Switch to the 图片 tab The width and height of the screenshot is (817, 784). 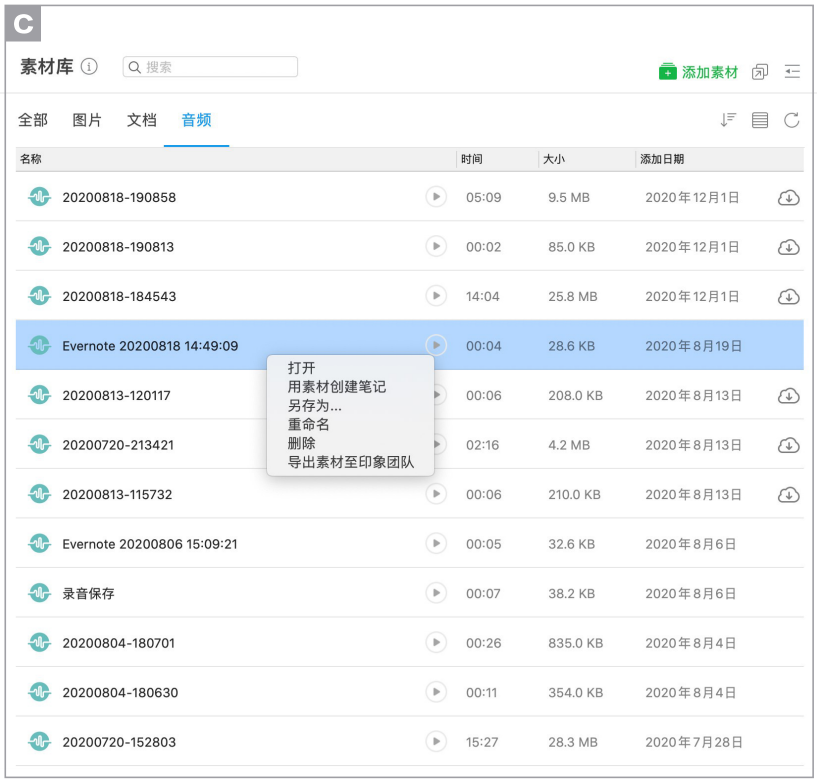coord(87,120)
